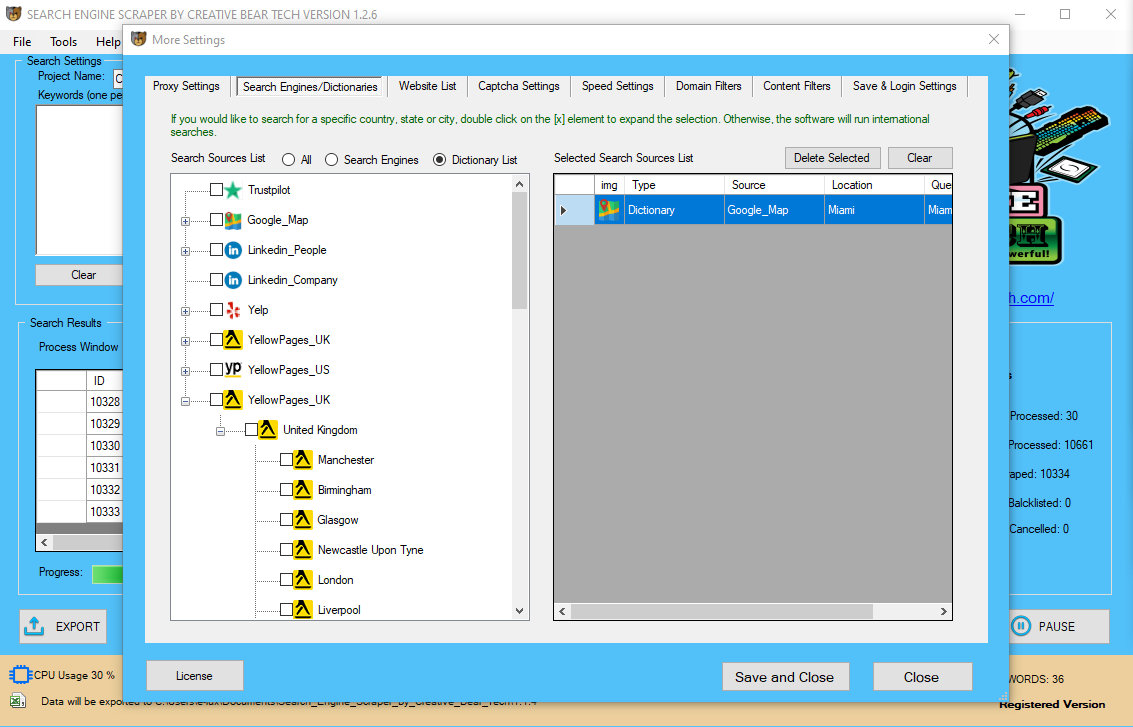Switch to the Speed Settings tab
Viewport: 1133px width, 727px height.
(x=618, y=86)
